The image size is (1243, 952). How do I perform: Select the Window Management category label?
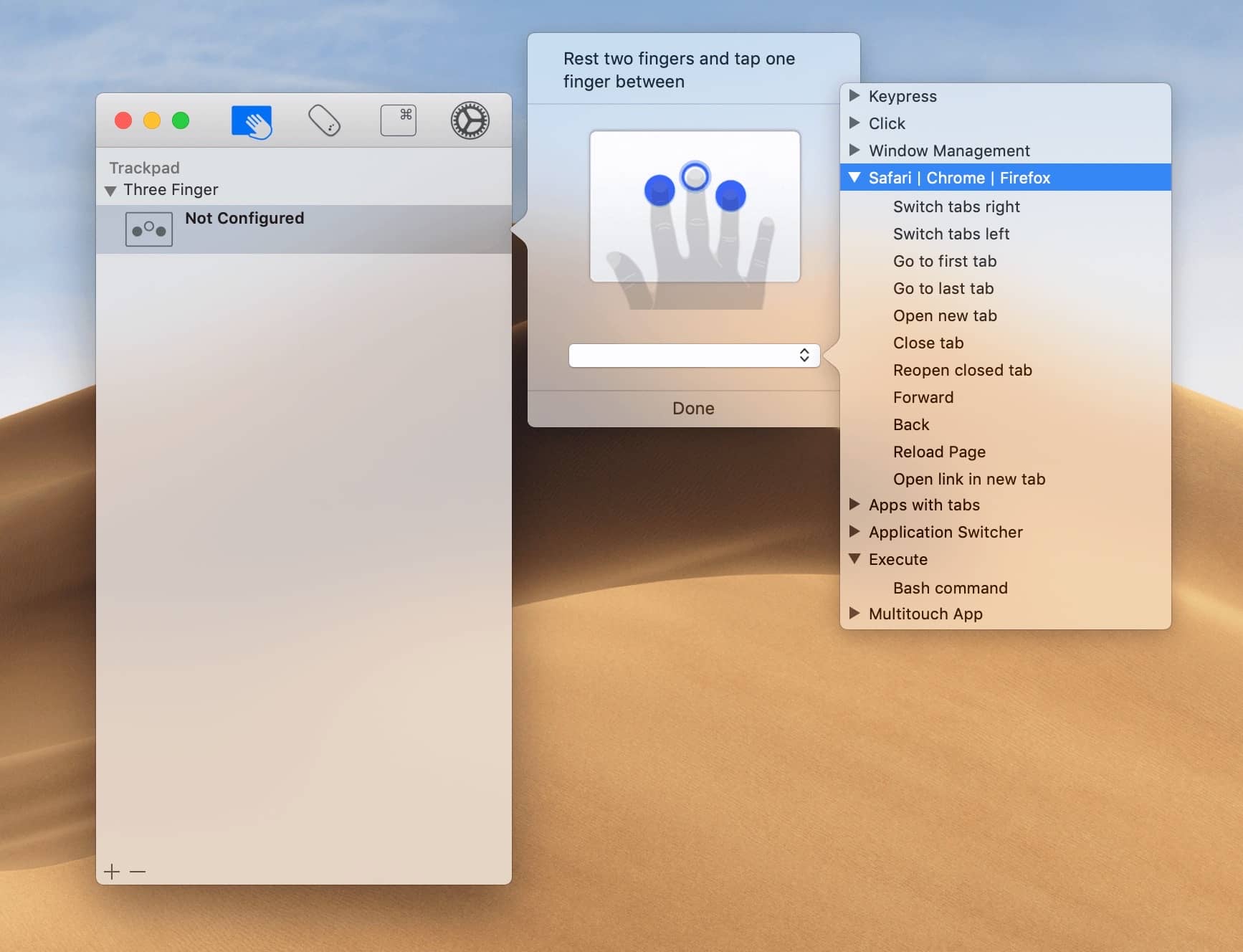(949, 151)
